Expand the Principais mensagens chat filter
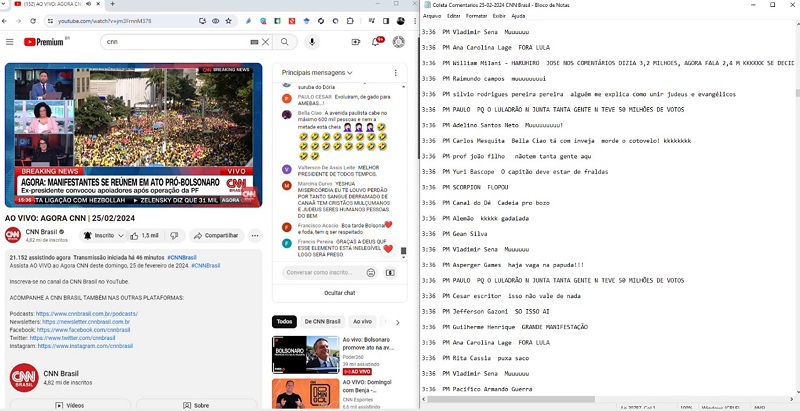800x411 pixels. (x=318, y=73)
